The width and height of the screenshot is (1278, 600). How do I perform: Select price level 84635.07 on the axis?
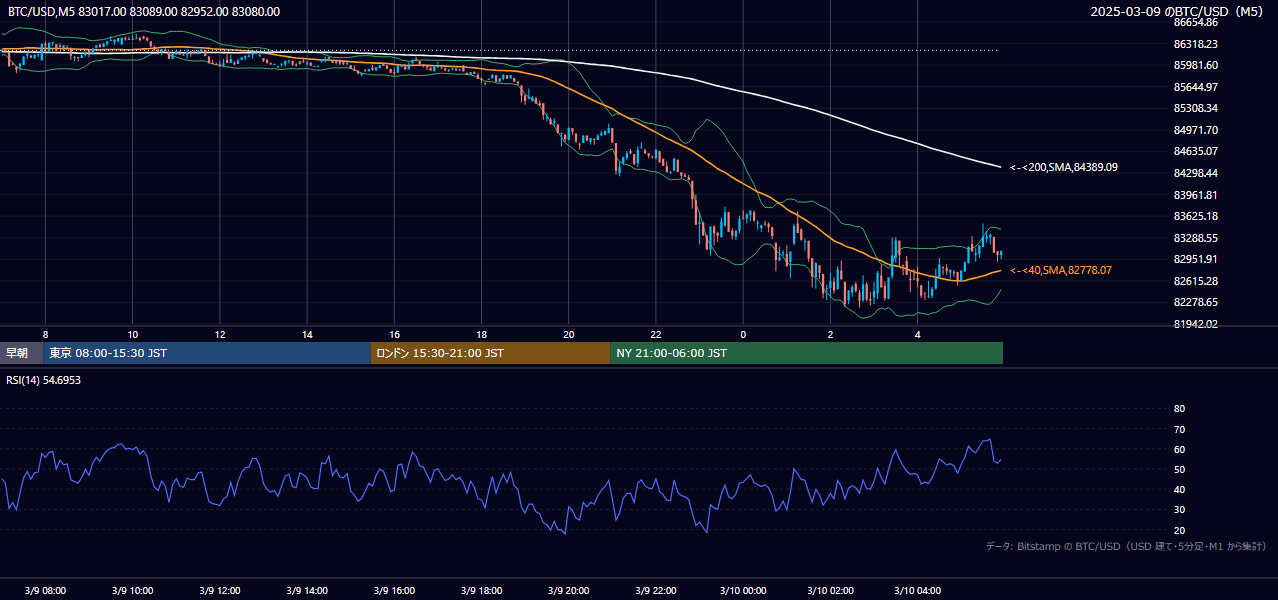pyautogui.click(x=1196, y=151)
